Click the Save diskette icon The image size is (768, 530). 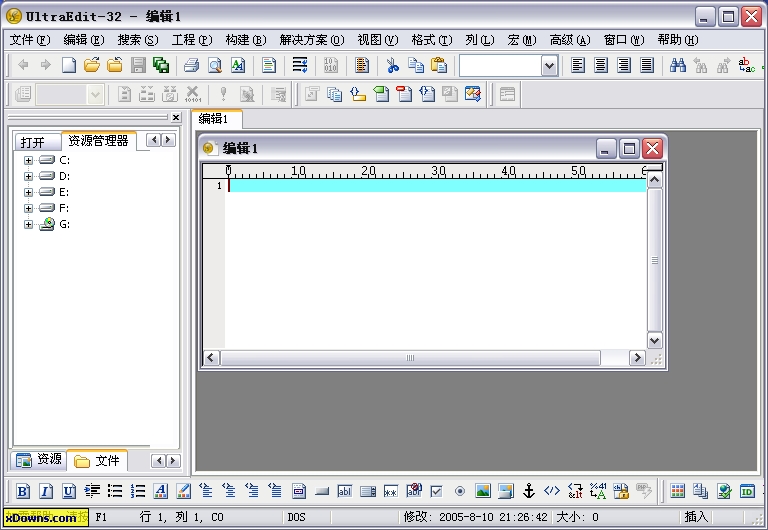pos(138,65)
